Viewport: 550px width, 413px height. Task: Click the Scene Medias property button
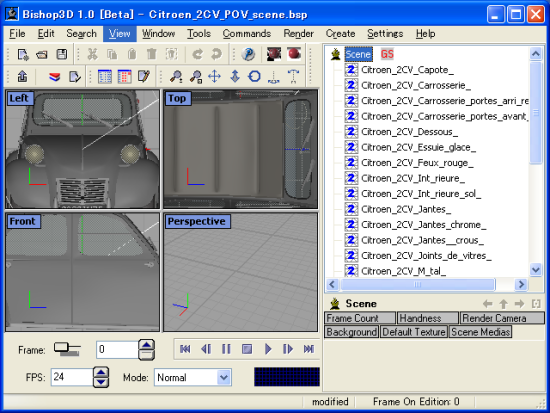pos(480,332)
